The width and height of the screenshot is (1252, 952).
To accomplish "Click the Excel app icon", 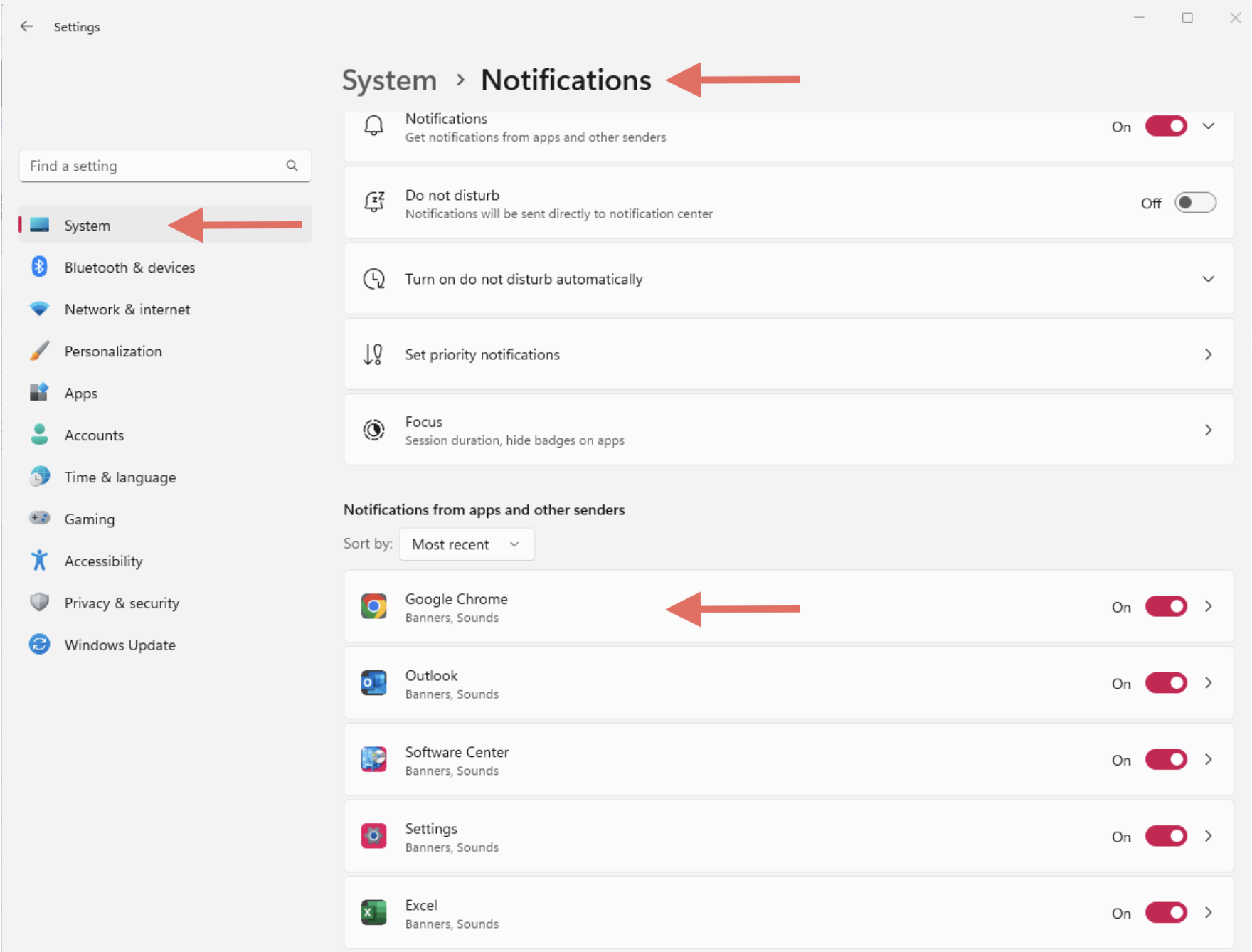I will click(373, 913).
